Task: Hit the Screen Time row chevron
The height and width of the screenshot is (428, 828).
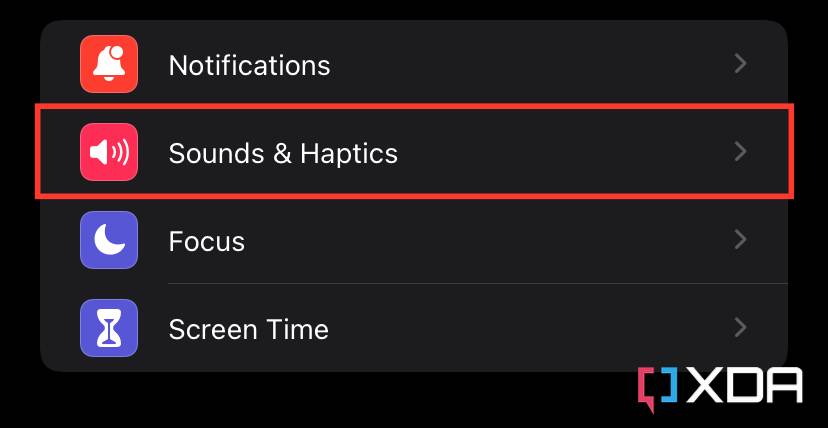Action: tap(741, 328)
